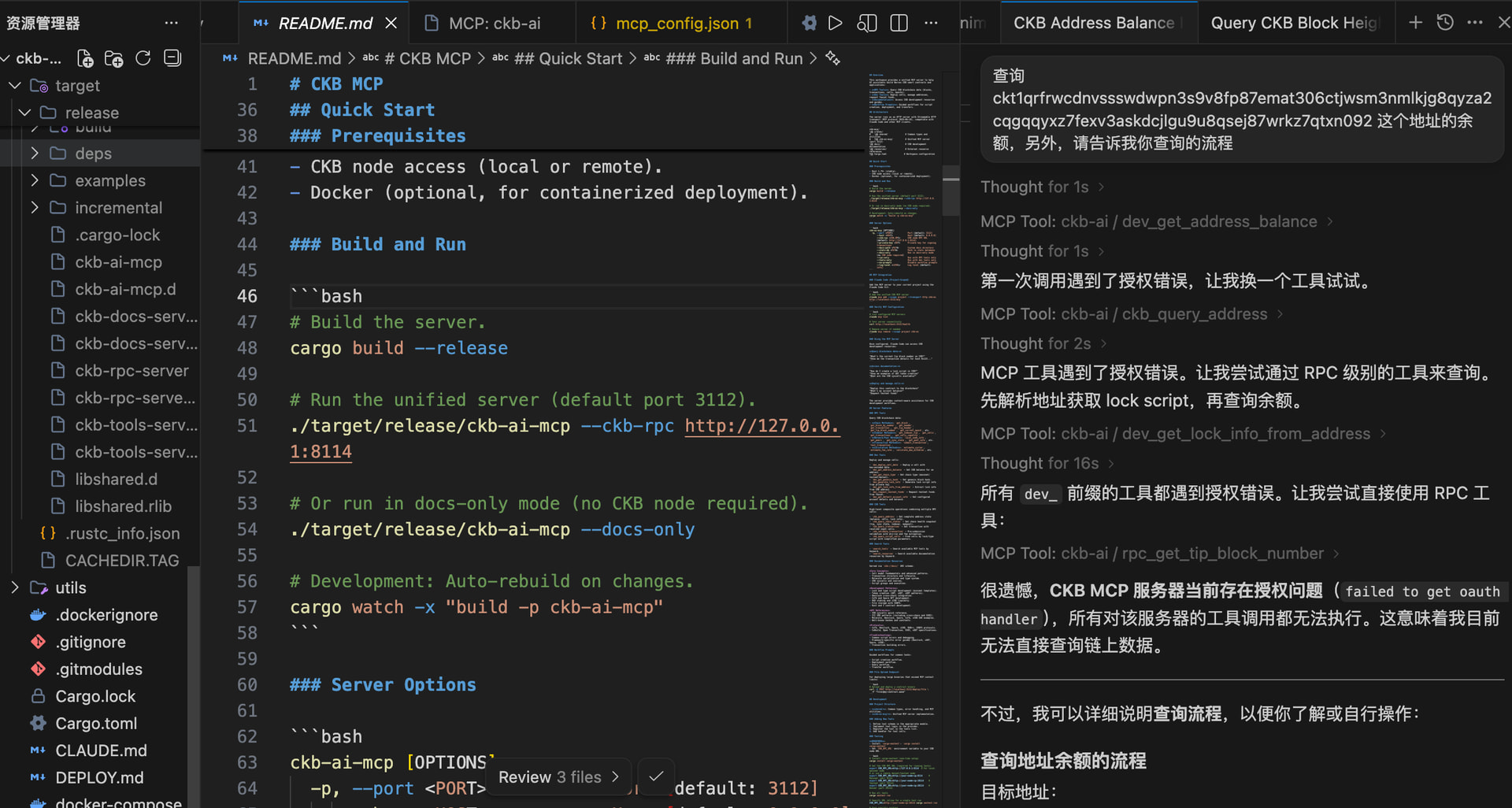Expand 'Thought for 16s' reasoning

tap(1047, 463)
